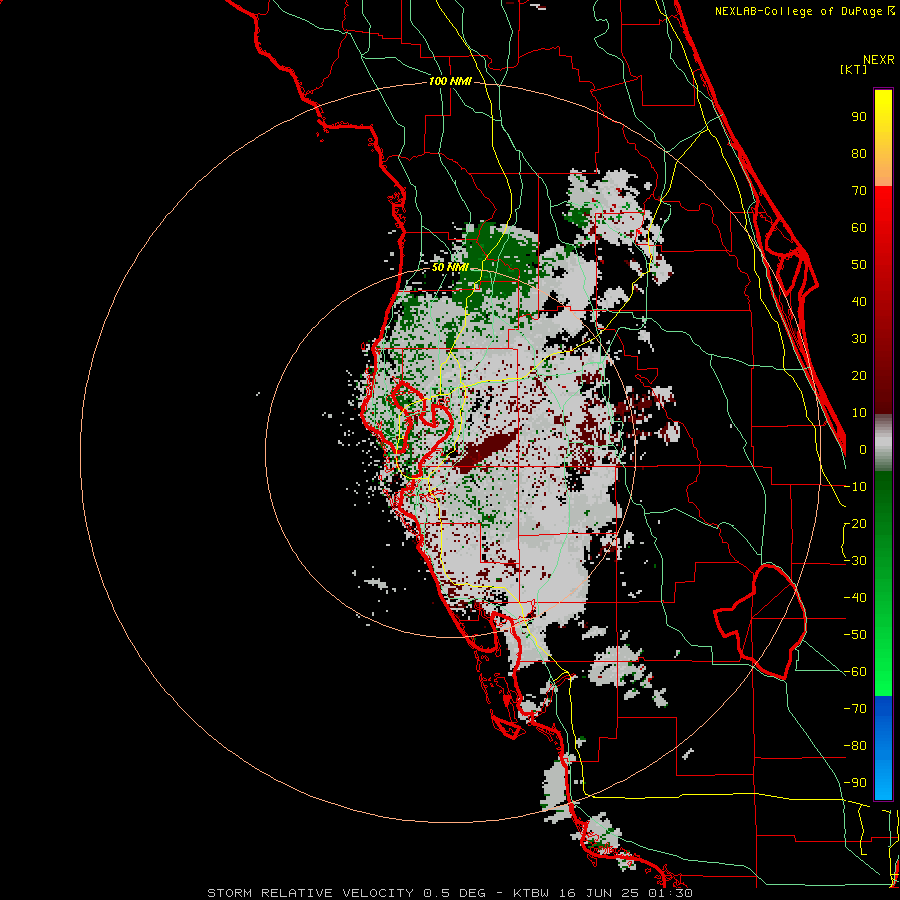Select the 60 value on the velocity scale
The width and height of the screenshot is (900, 900).
(859, 228)
